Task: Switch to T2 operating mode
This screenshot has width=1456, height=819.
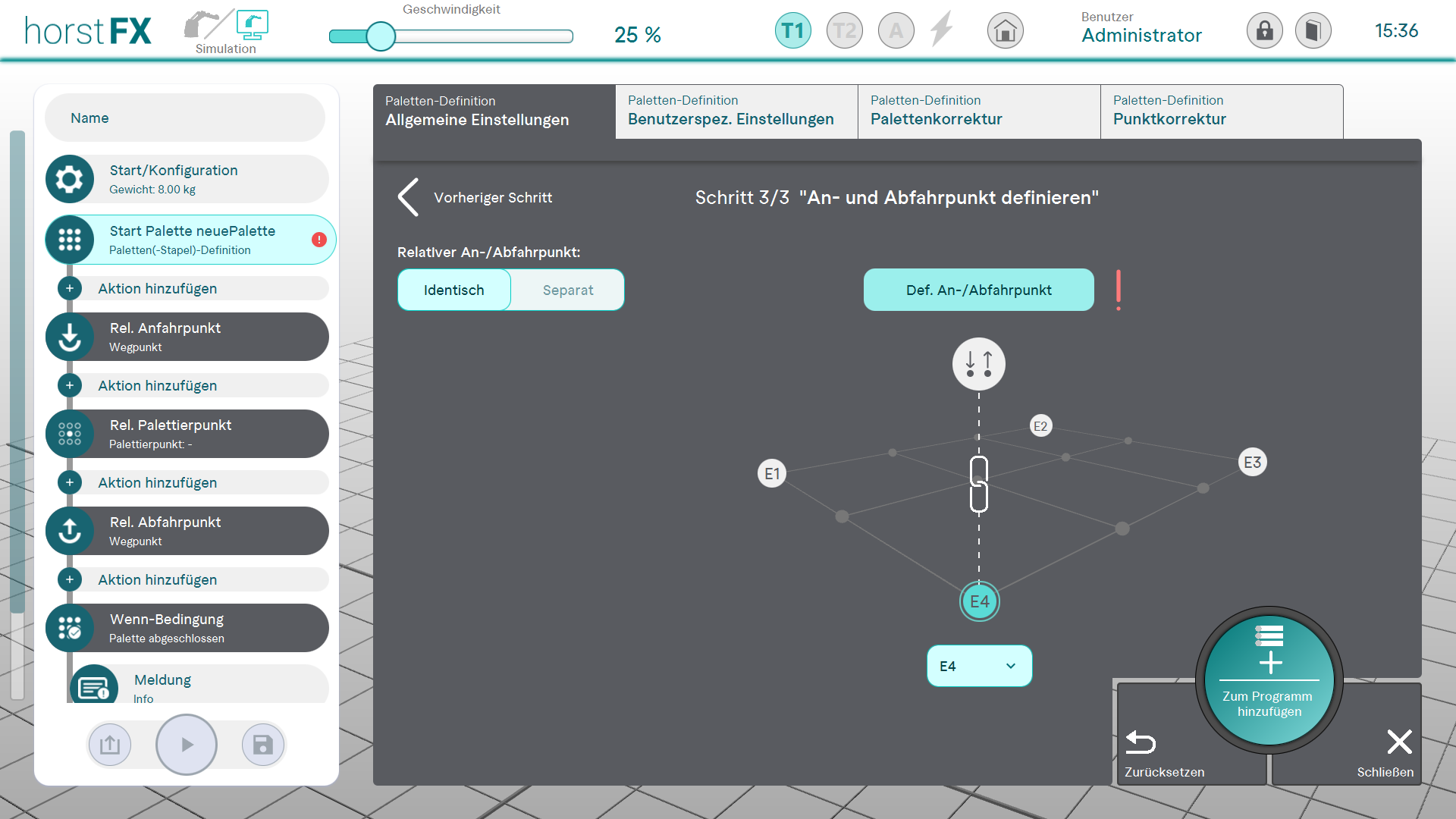Action: (x=844, y=31)
